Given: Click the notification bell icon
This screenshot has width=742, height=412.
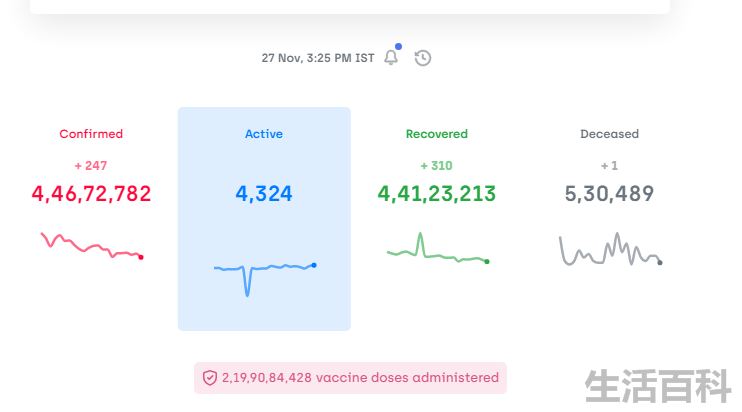Looking at the screenshot, I should pos(391,58).
